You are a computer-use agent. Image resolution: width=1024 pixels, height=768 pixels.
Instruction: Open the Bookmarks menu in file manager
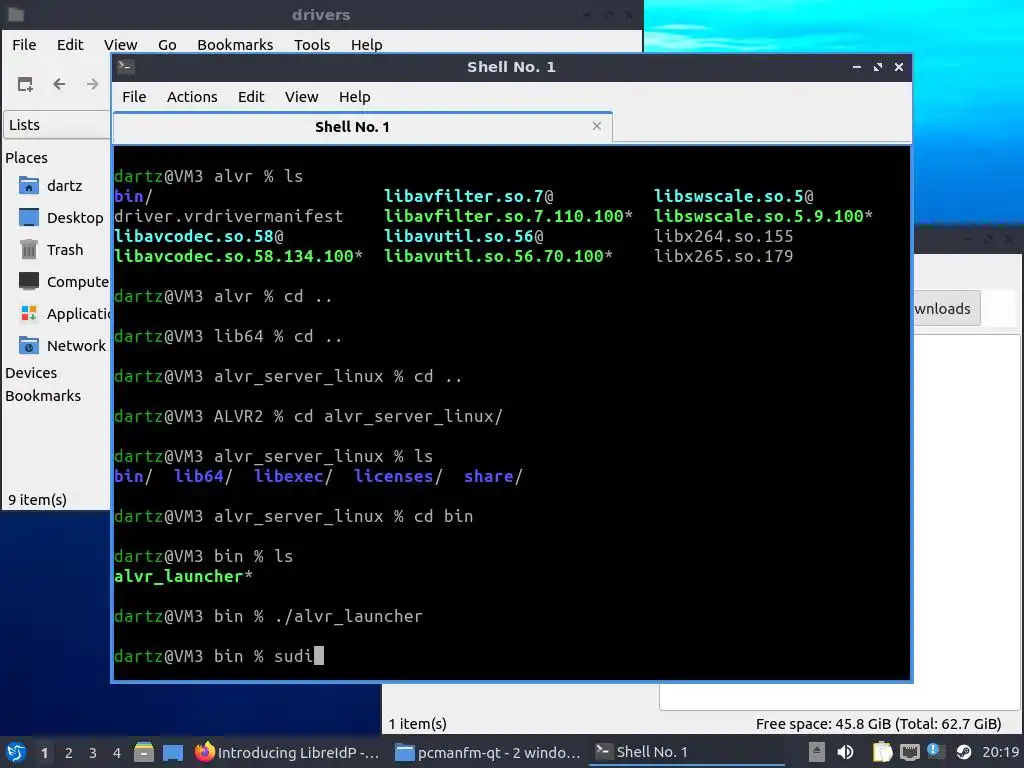pos(235,44)
